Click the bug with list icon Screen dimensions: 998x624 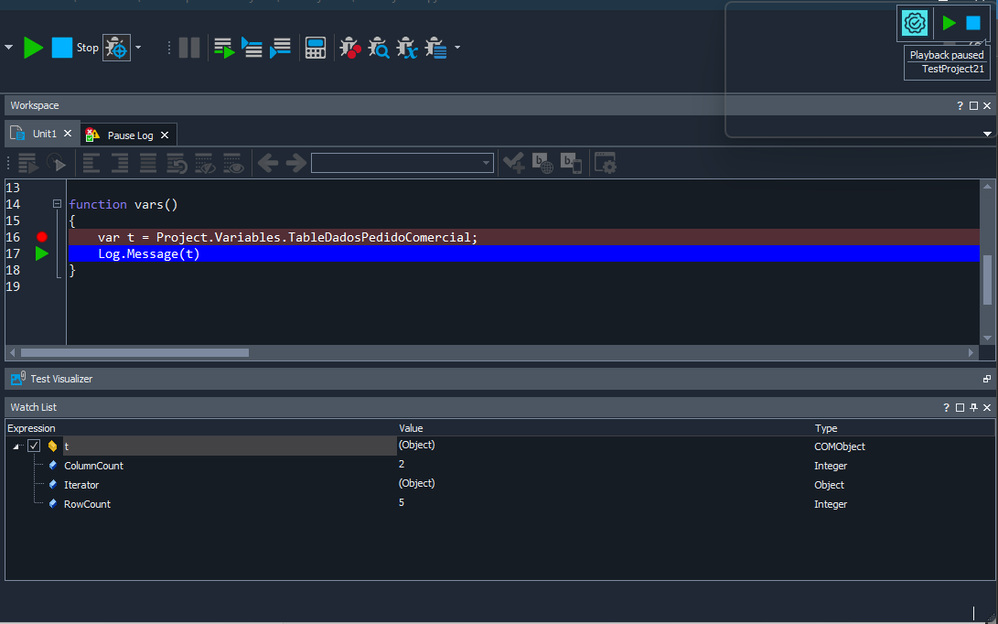(x=435, y=47)
